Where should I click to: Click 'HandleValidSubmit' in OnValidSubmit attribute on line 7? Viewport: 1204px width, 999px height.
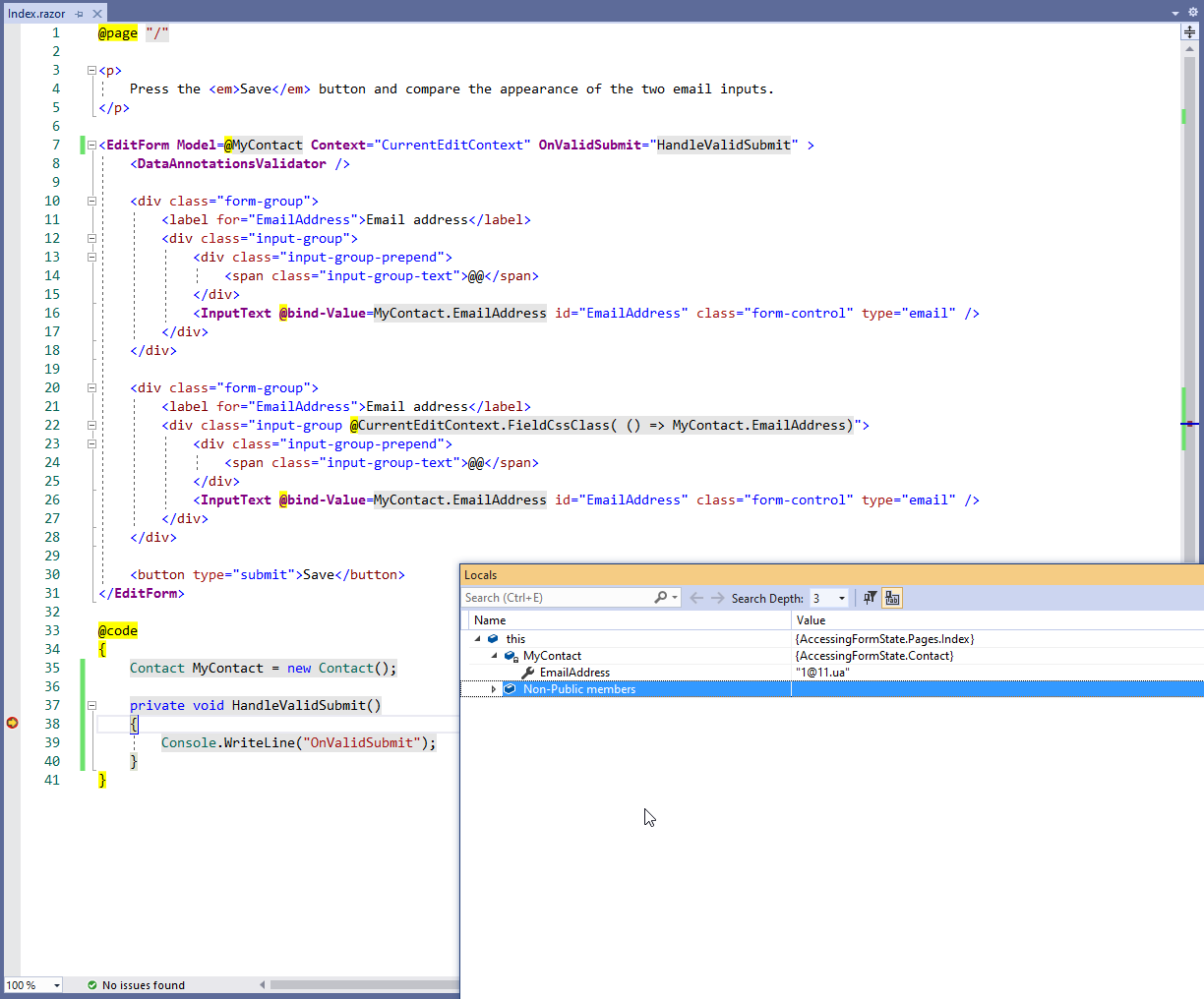[724, 146]
